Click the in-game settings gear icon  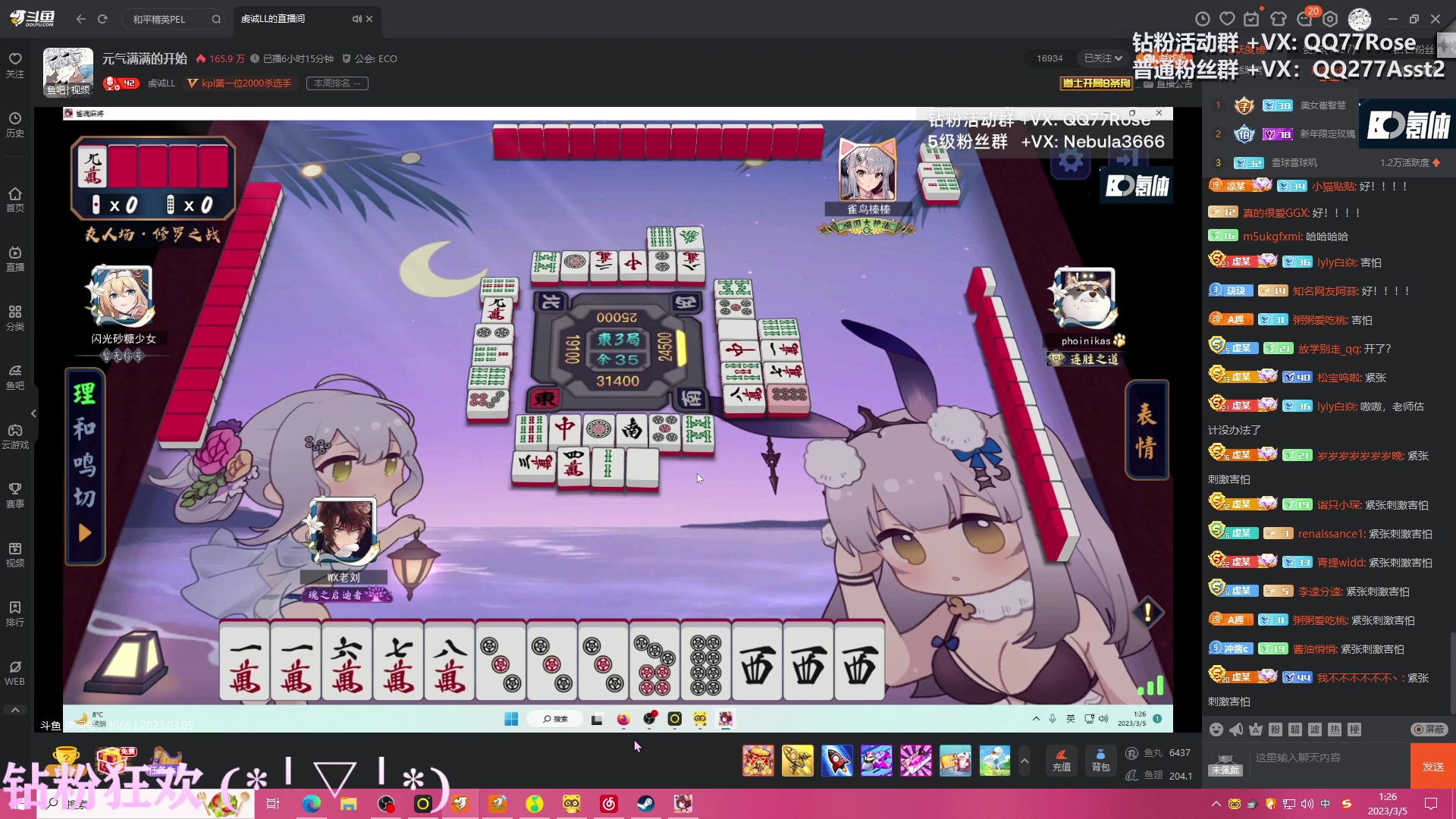(1071, 160)
